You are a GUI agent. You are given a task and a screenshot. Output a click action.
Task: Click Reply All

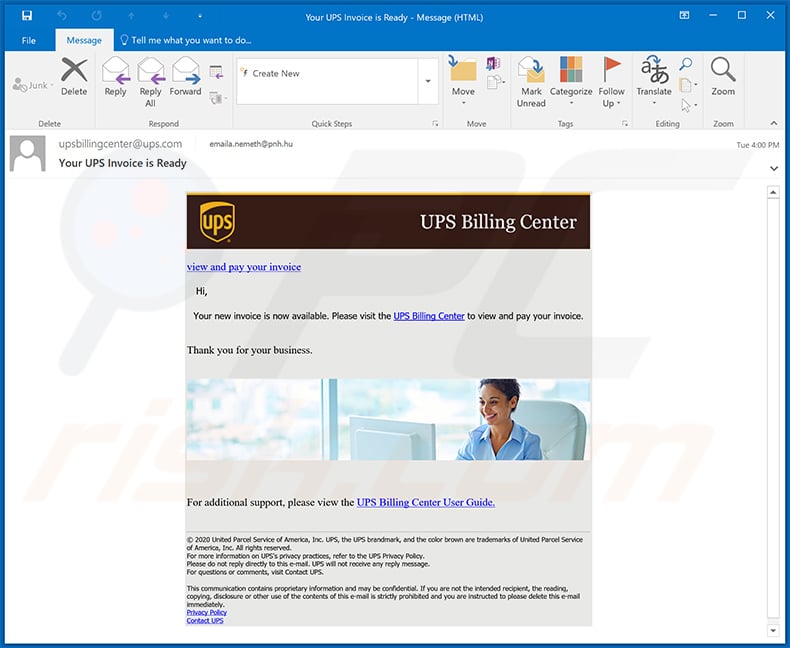click(151, 82)
